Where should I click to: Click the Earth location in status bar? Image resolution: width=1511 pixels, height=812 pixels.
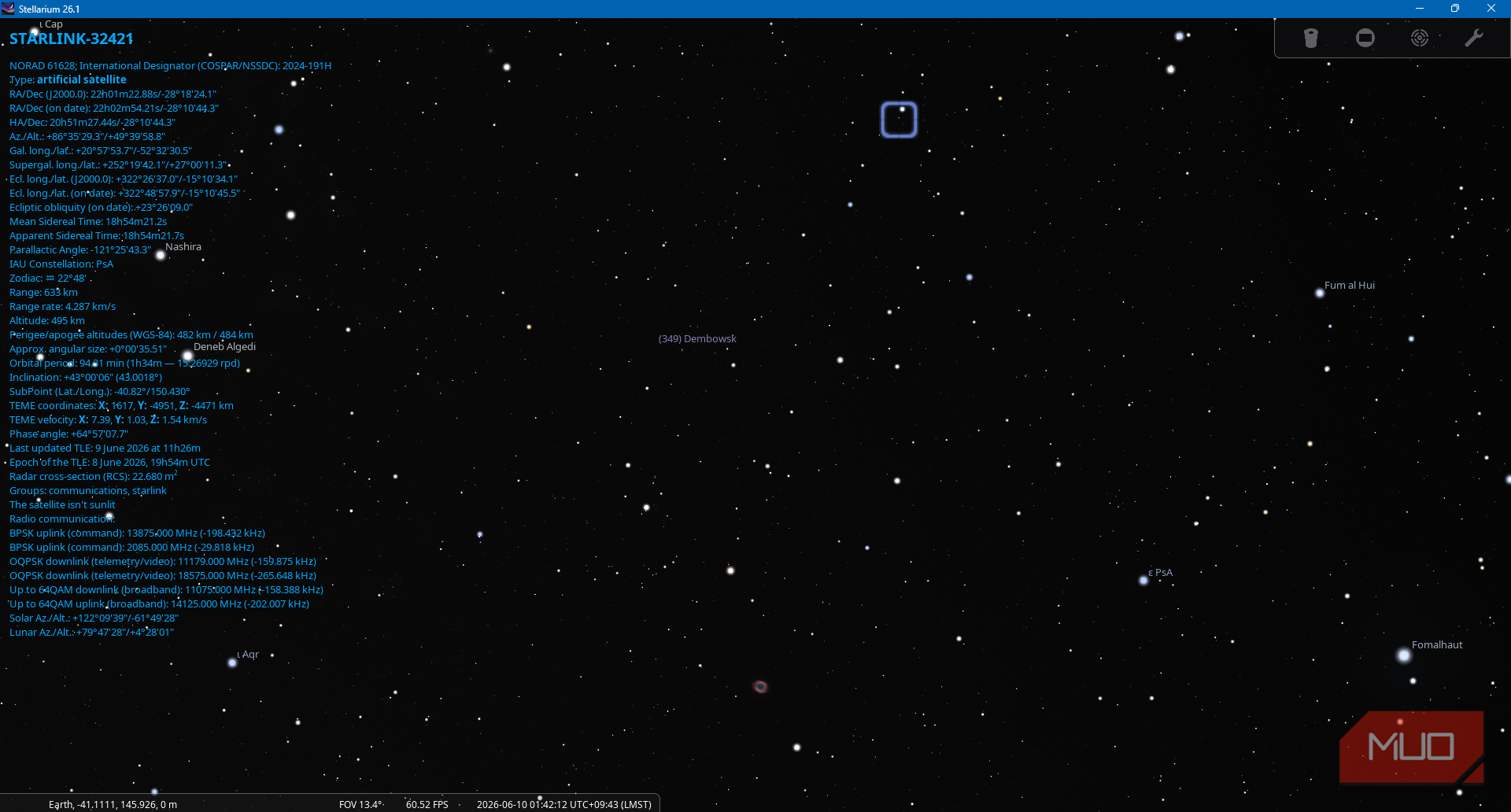click(113, 804)
